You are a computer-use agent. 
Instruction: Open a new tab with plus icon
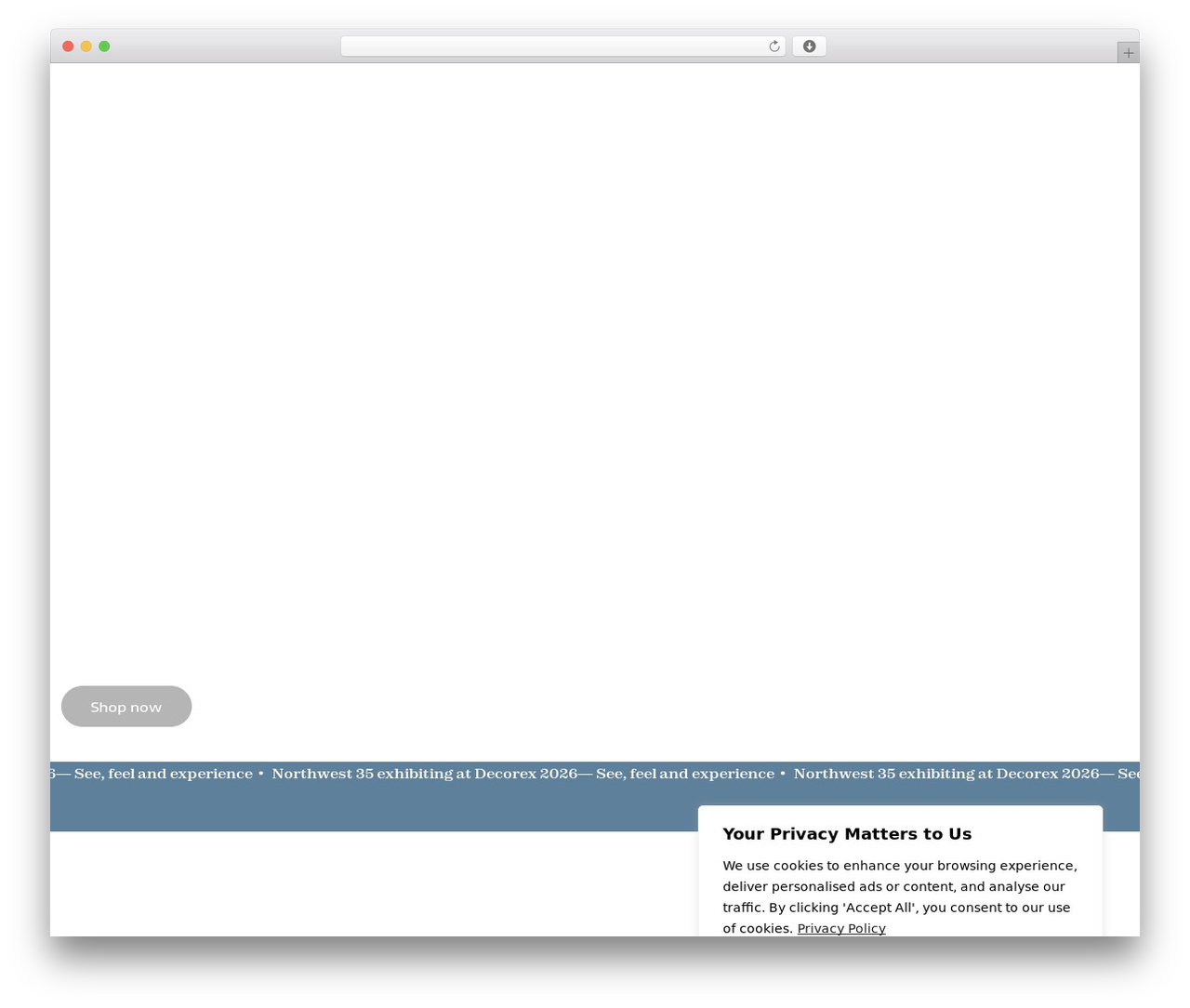pyautogui.click(x=1128, y=53)
